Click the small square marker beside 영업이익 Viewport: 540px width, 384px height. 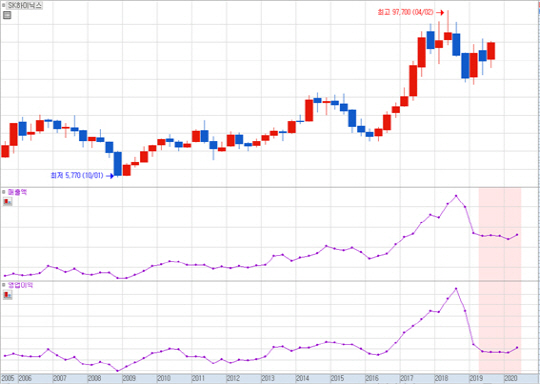point(4,285)
